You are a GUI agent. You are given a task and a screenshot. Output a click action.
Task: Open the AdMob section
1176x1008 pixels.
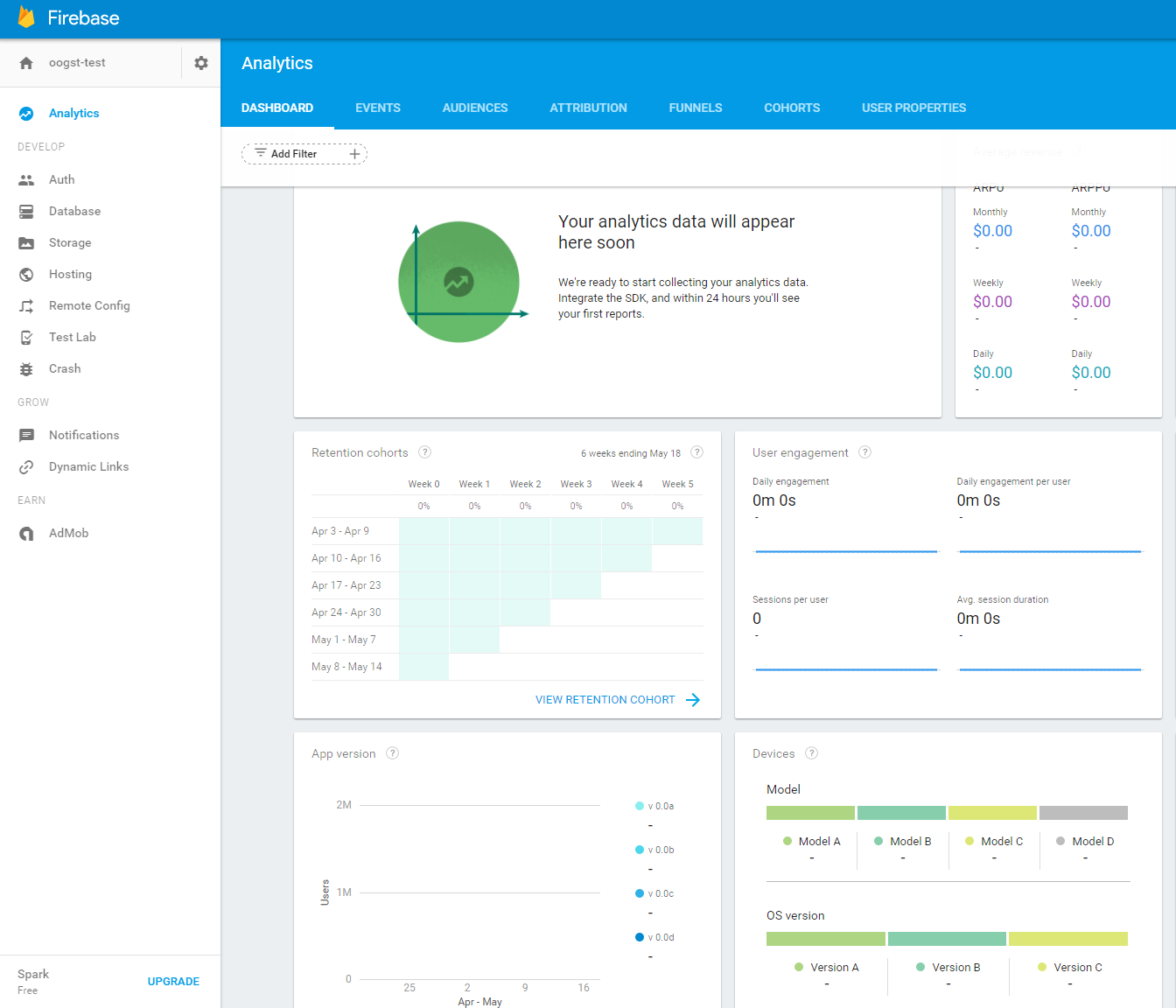click(68, 533)
